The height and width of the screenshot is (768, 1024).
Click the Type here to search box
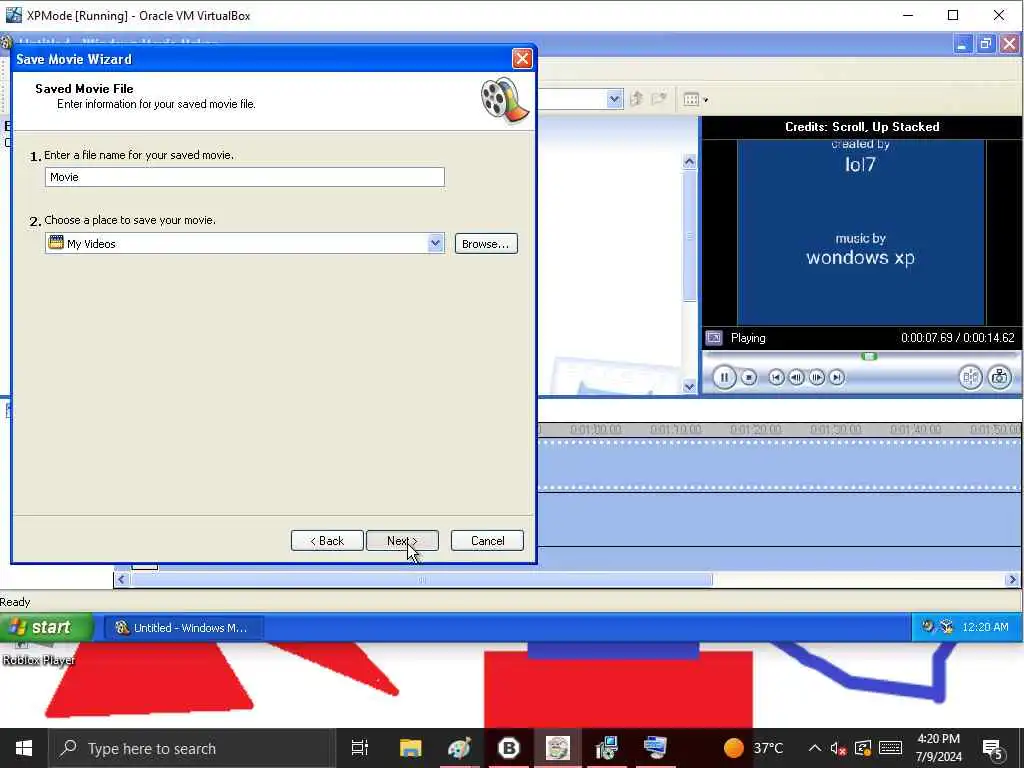193,748
